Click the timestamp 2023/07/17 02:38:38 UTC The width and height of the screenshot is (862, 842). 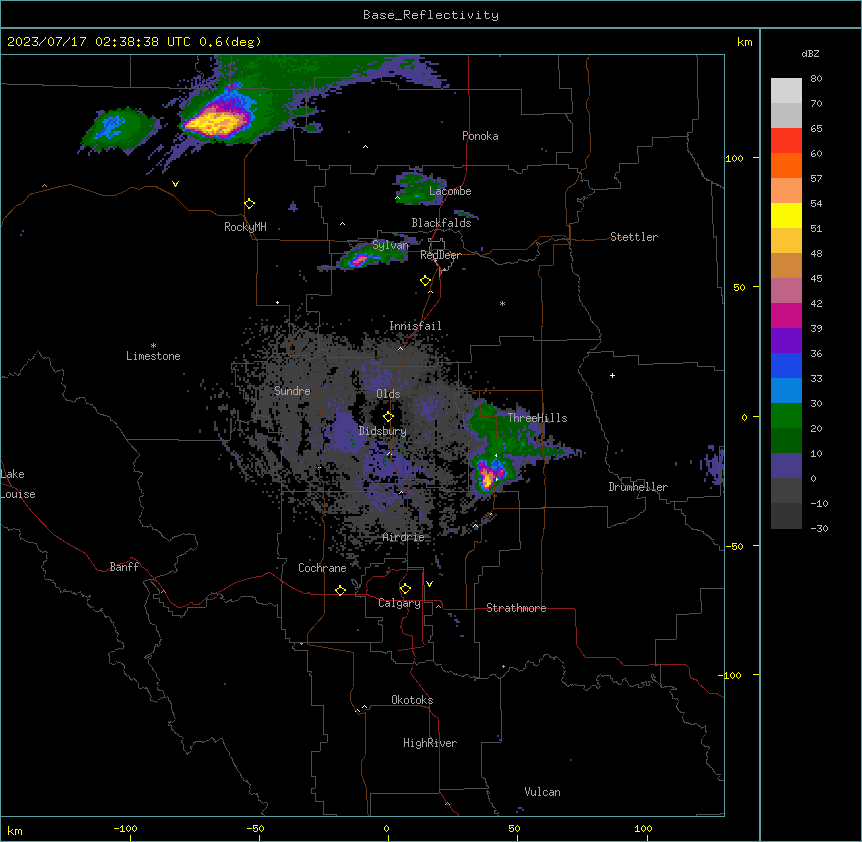pos(99,42)
